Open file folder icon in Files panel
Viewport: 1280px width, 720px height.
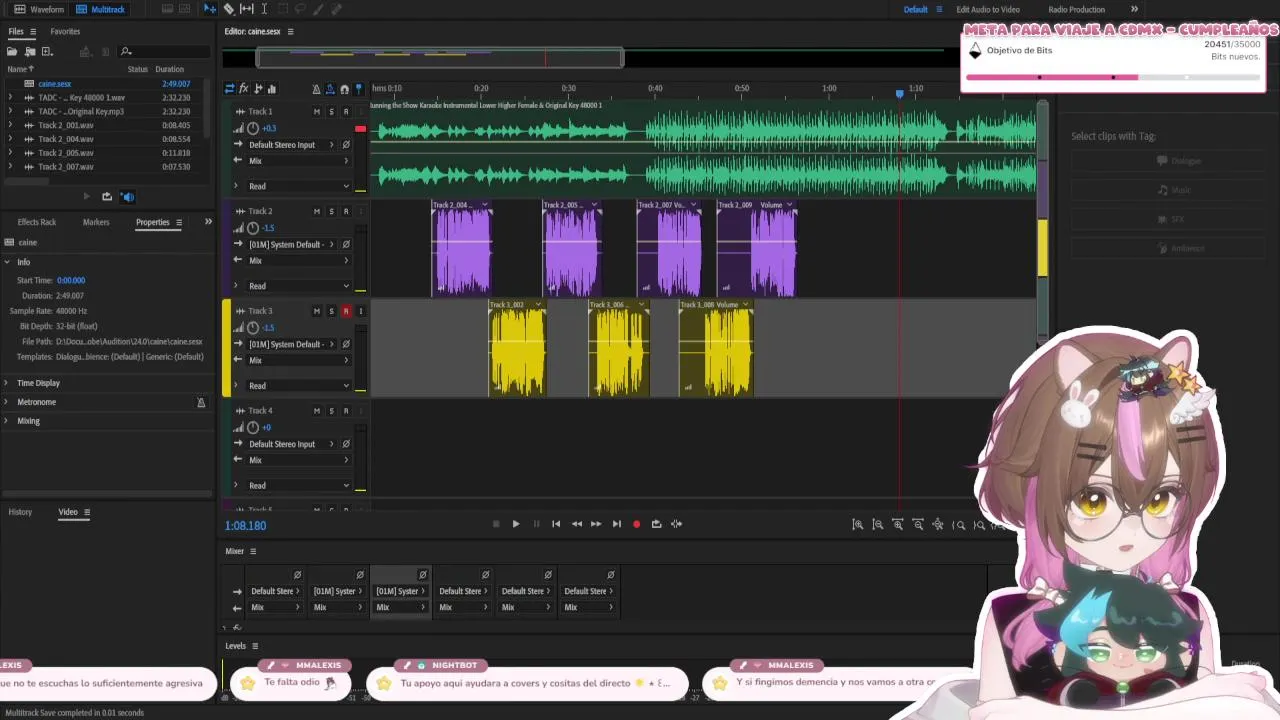12,51
